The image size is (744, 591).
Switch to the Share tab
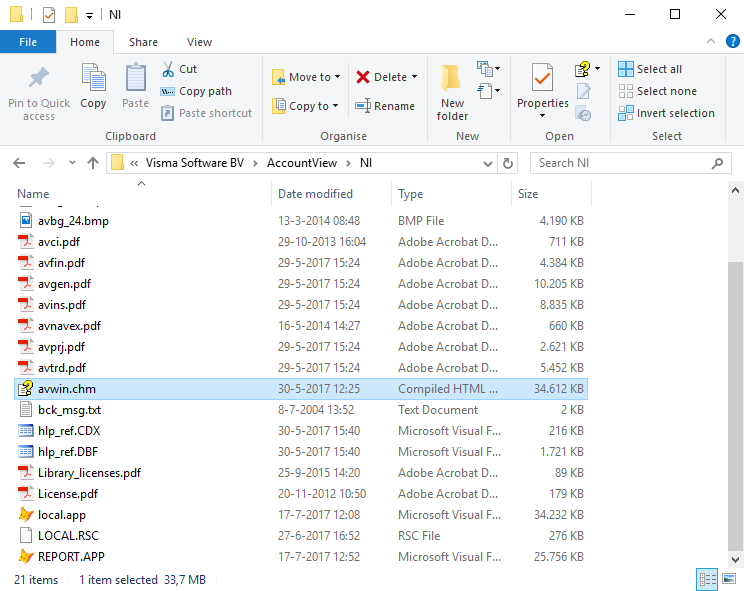click(x=143, y=42)
